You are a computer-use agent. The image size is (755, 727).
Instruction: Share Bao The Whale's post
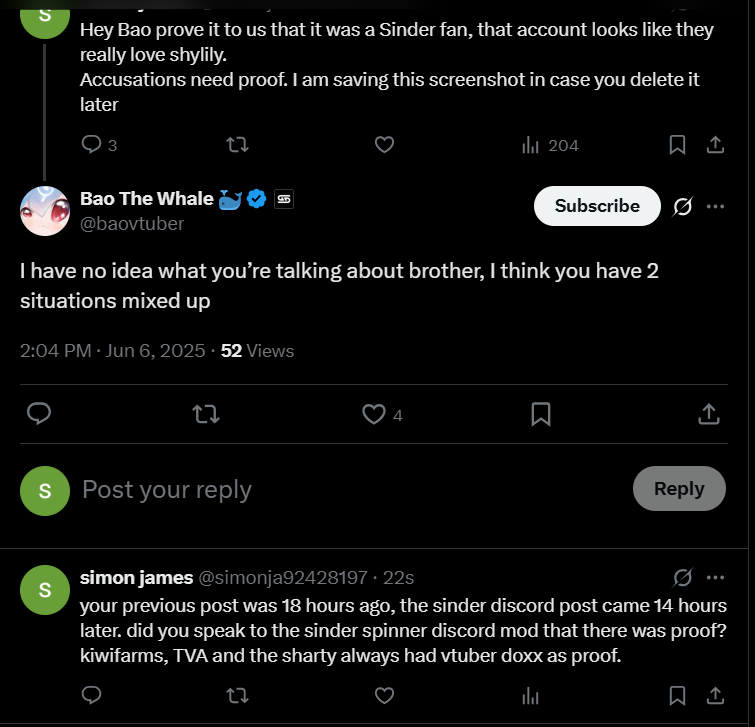(707, 413)
